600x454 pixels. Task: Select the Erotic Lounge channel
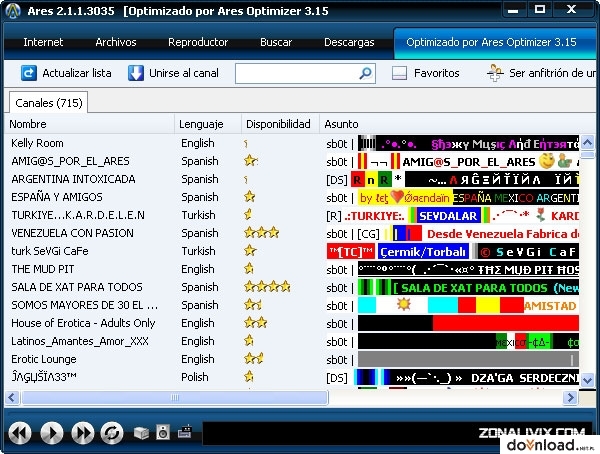click(x=44, y=359)
